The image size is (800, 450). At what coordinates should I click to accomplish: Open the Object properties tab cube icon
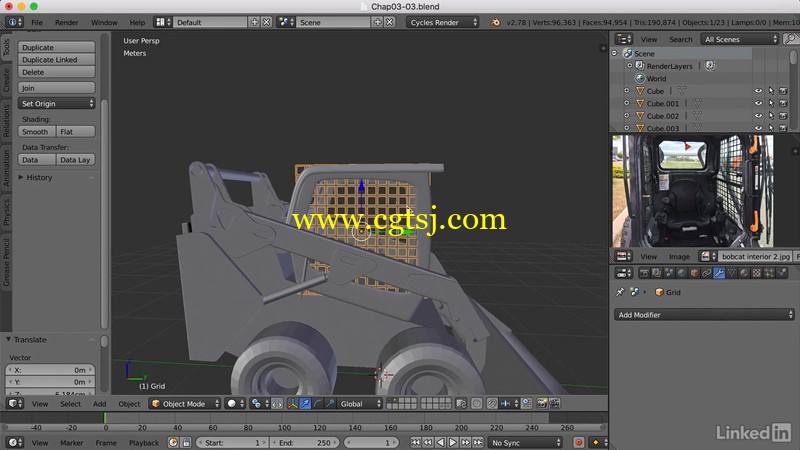[x=694, y=273]
